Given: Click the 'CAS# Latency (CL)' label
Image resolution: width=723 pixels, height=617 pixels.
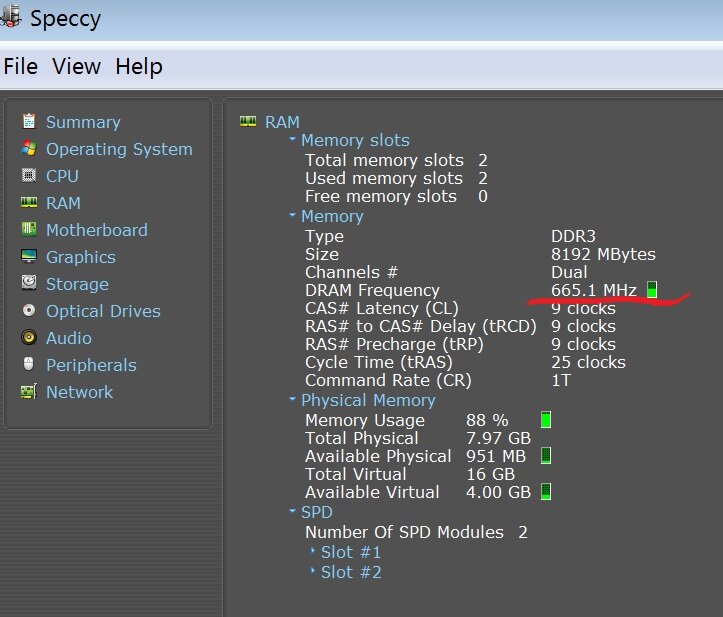Looking at the screenshot, I should click(382, 308).
